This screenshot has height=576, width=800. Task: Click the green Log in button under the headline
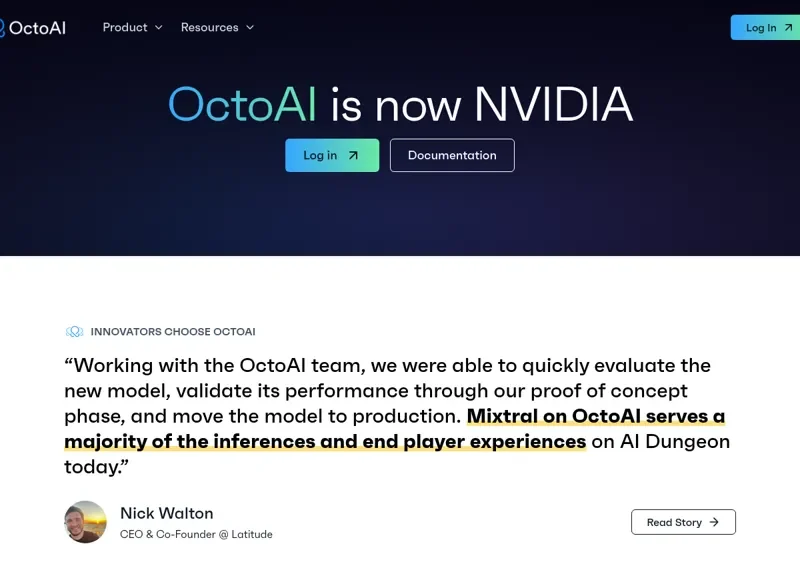332,156
